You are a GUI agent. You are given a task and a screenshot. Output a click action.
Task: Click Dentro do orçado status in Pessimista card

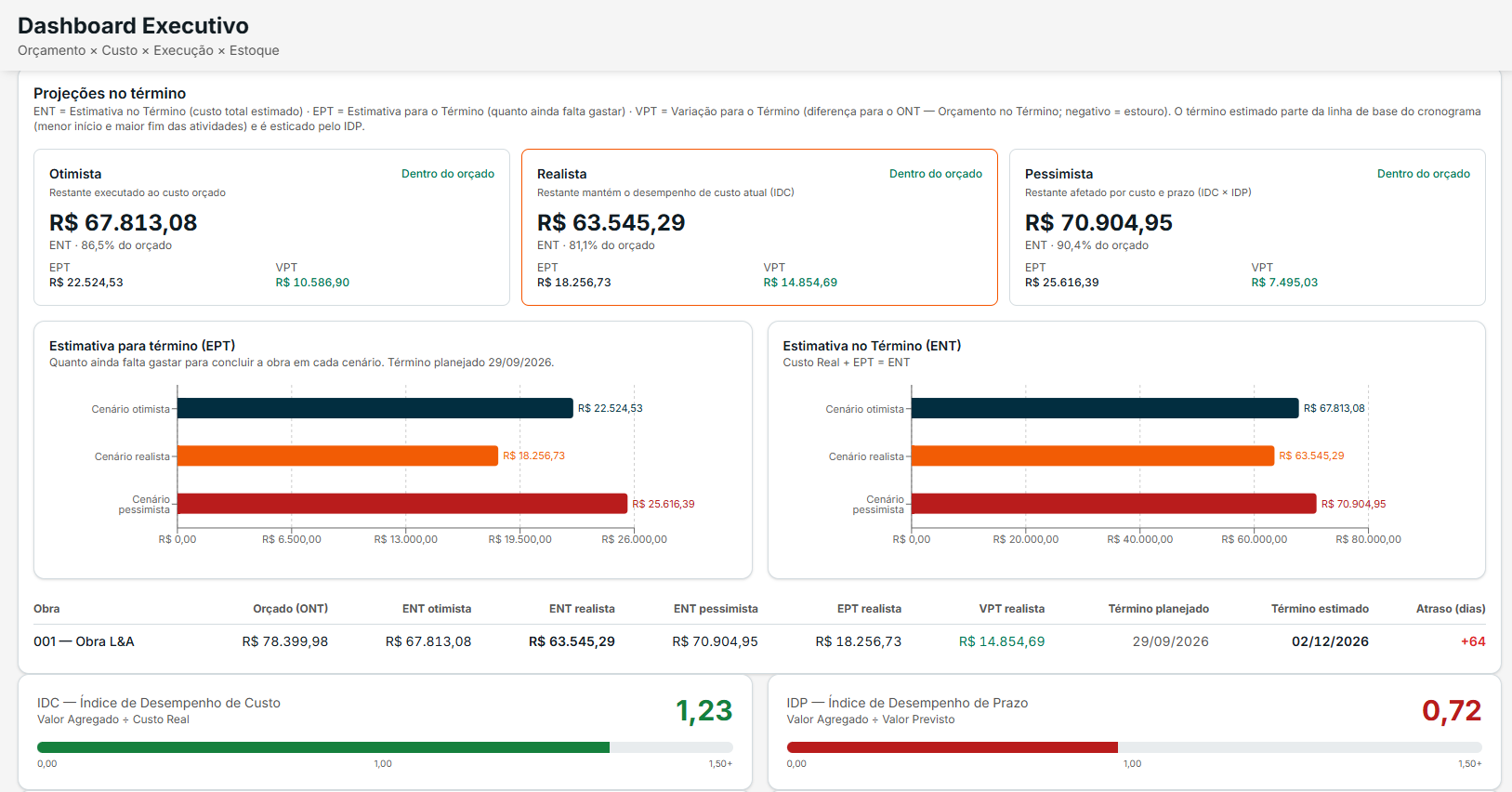click(x=1424, y=174)
